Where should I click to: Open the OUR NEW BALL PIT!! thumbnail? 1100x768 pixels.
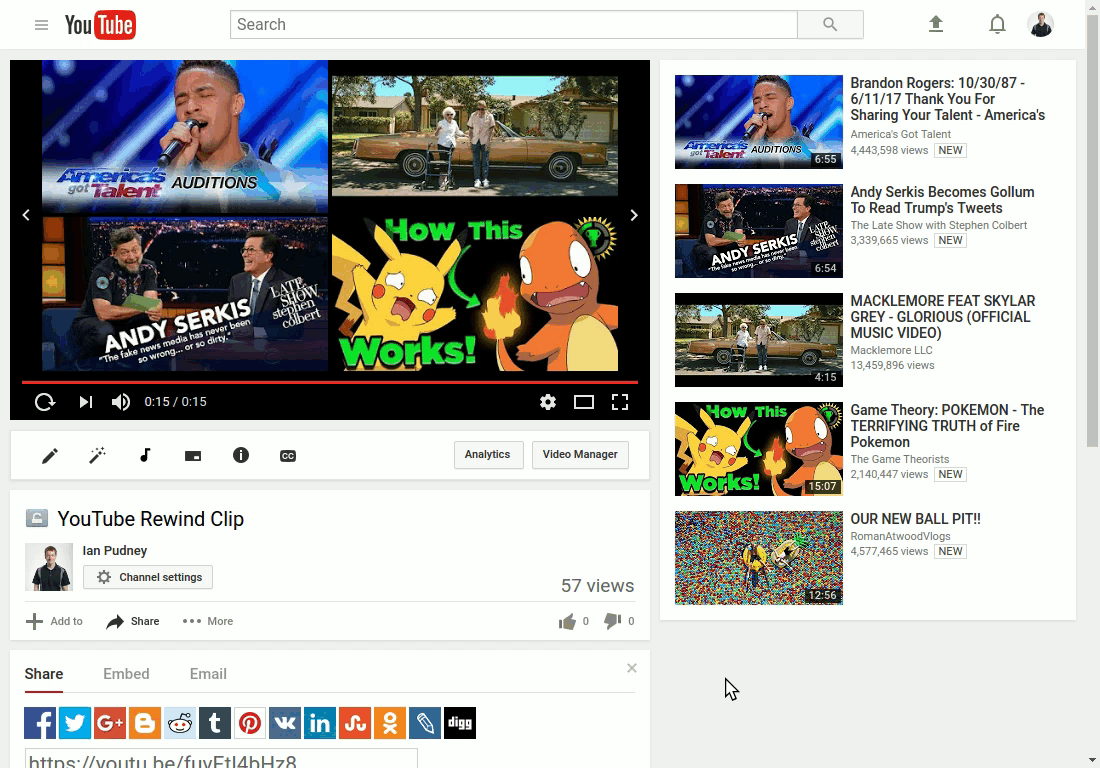[x=758, y=558]
